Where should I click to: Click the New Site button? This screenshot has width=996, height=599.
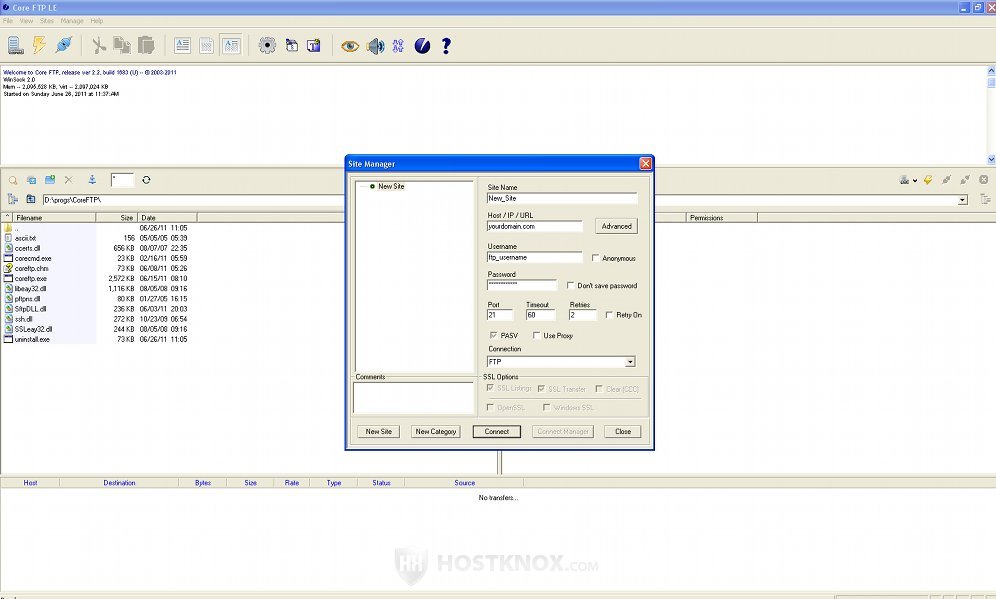379,431
